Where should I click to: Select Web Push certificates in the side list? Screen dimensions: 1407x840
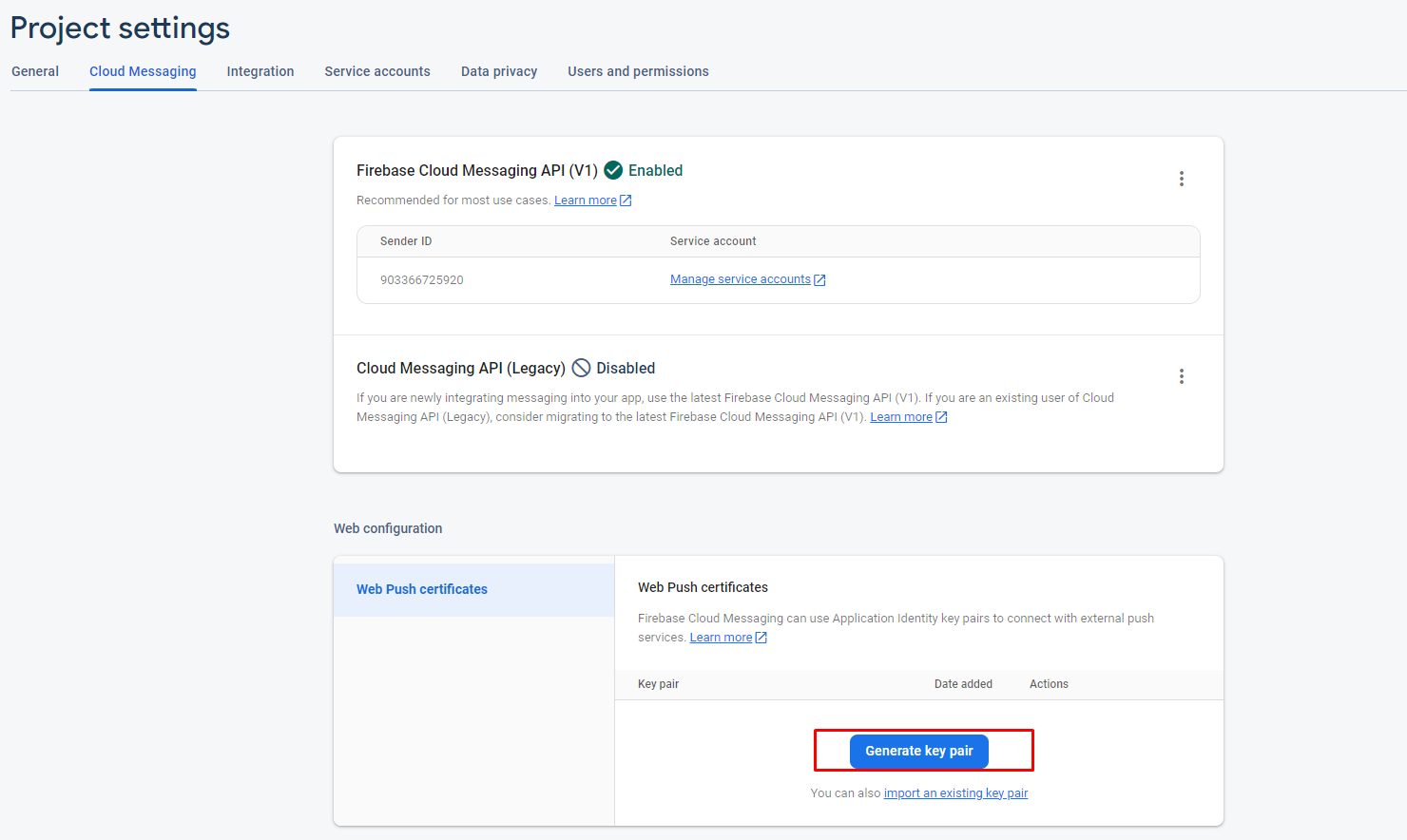tap(422, 589)
